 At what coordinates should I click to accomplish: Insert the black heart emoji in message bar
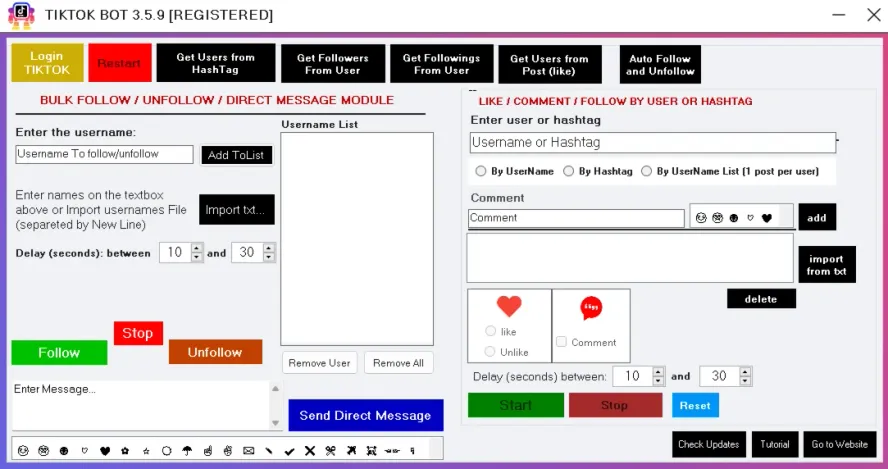105,451
